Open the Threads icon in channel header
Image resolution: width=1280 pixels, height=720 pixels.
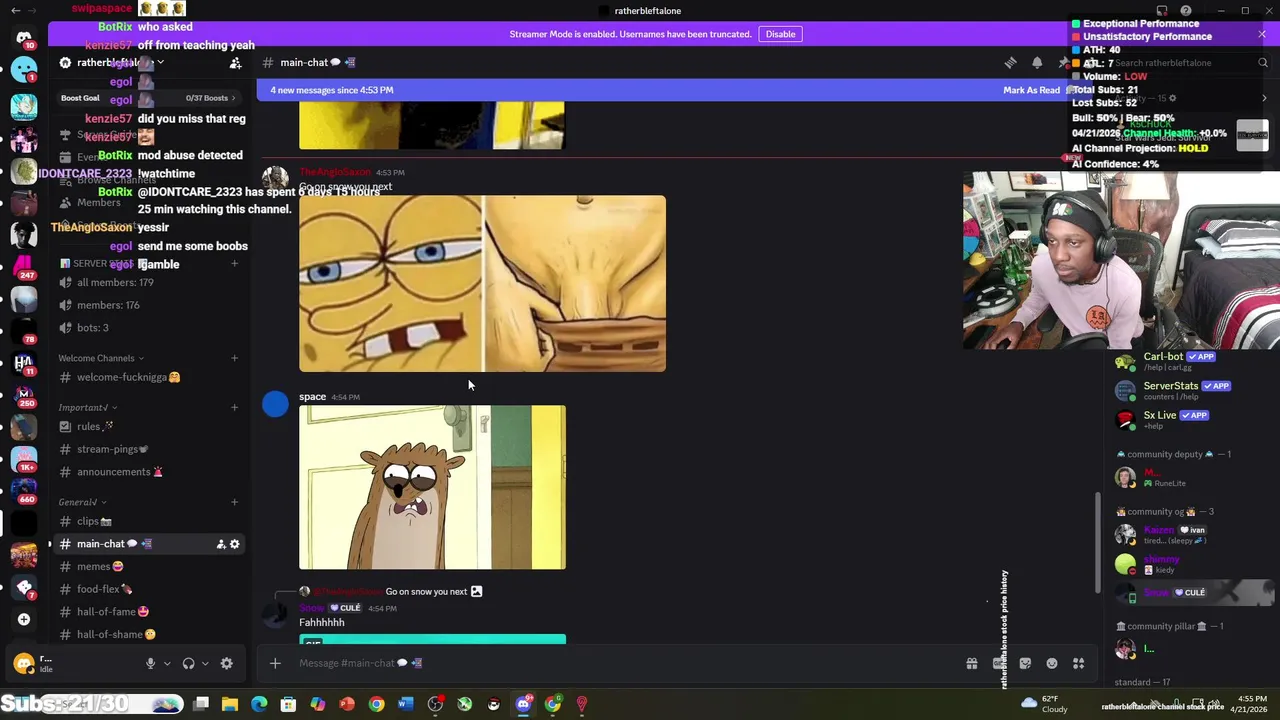1010,62
